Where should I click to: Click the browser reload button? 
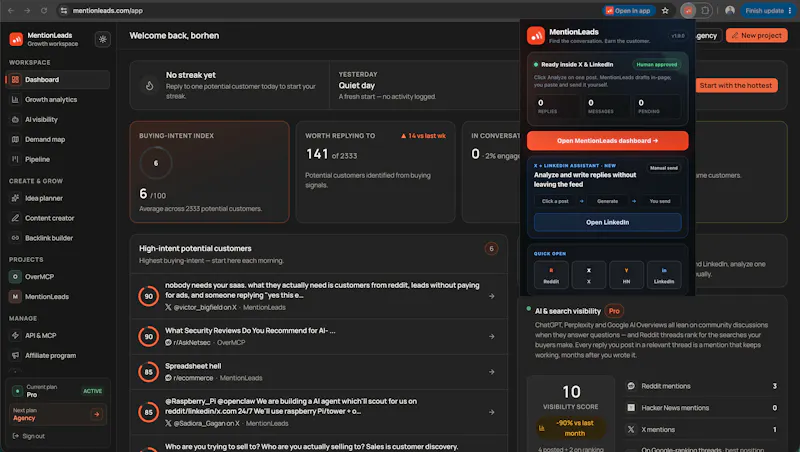tap(44, 11)
